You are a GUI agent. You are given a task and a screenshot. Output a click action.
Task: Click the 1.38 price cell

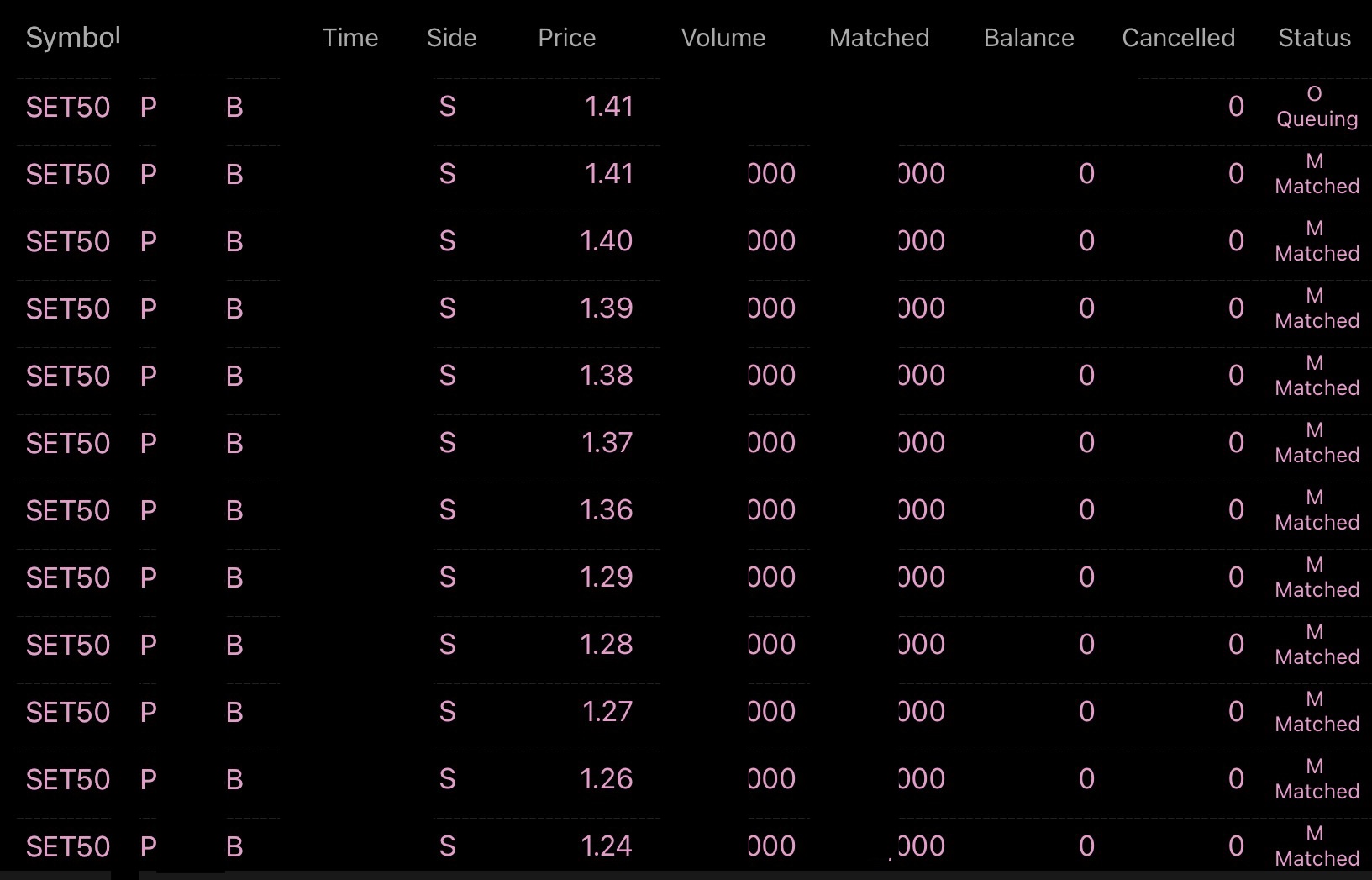coord(606,377)
